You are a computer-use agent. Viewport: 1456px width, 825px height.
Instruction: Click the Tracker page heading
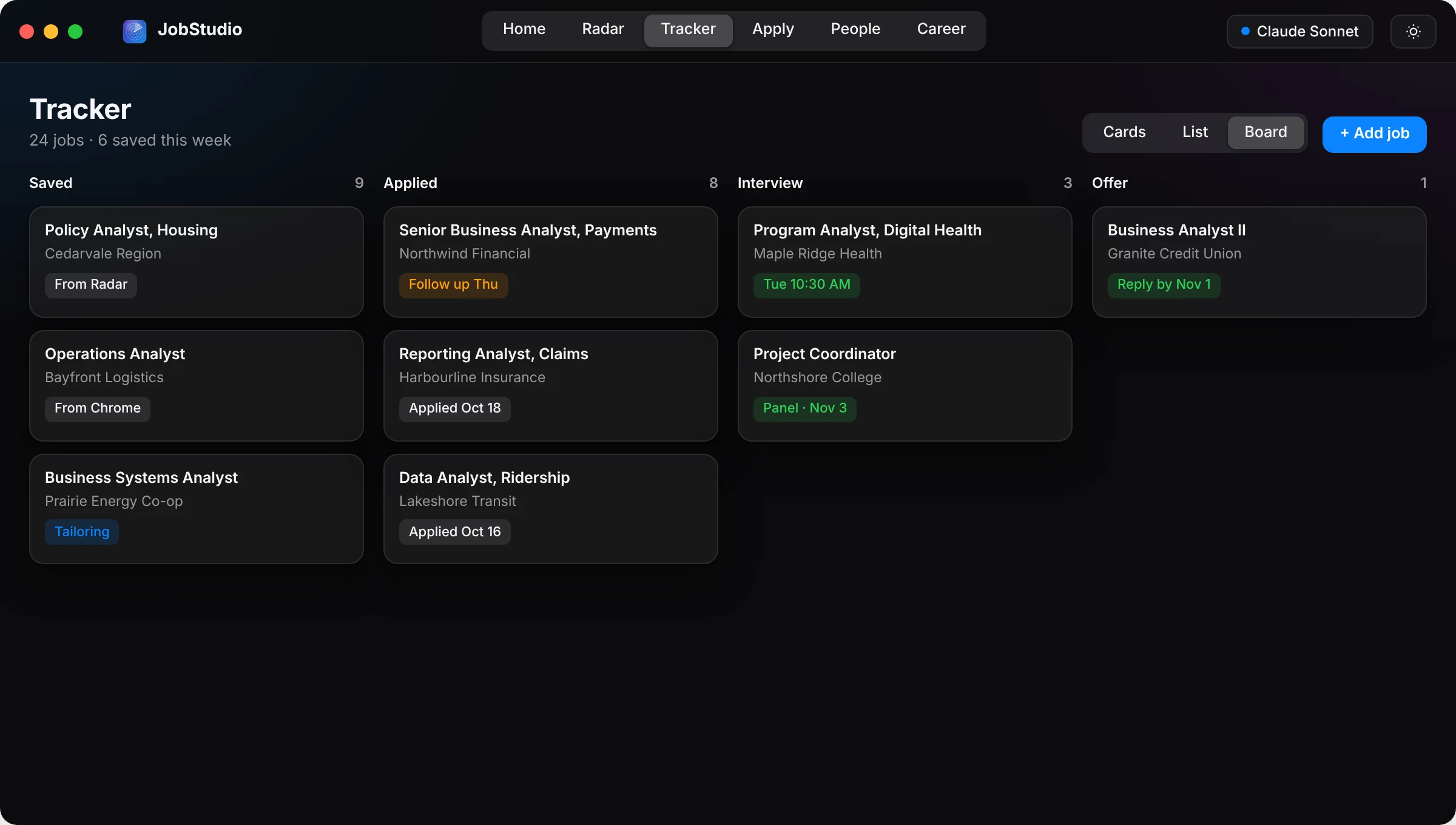pos(80,110)
